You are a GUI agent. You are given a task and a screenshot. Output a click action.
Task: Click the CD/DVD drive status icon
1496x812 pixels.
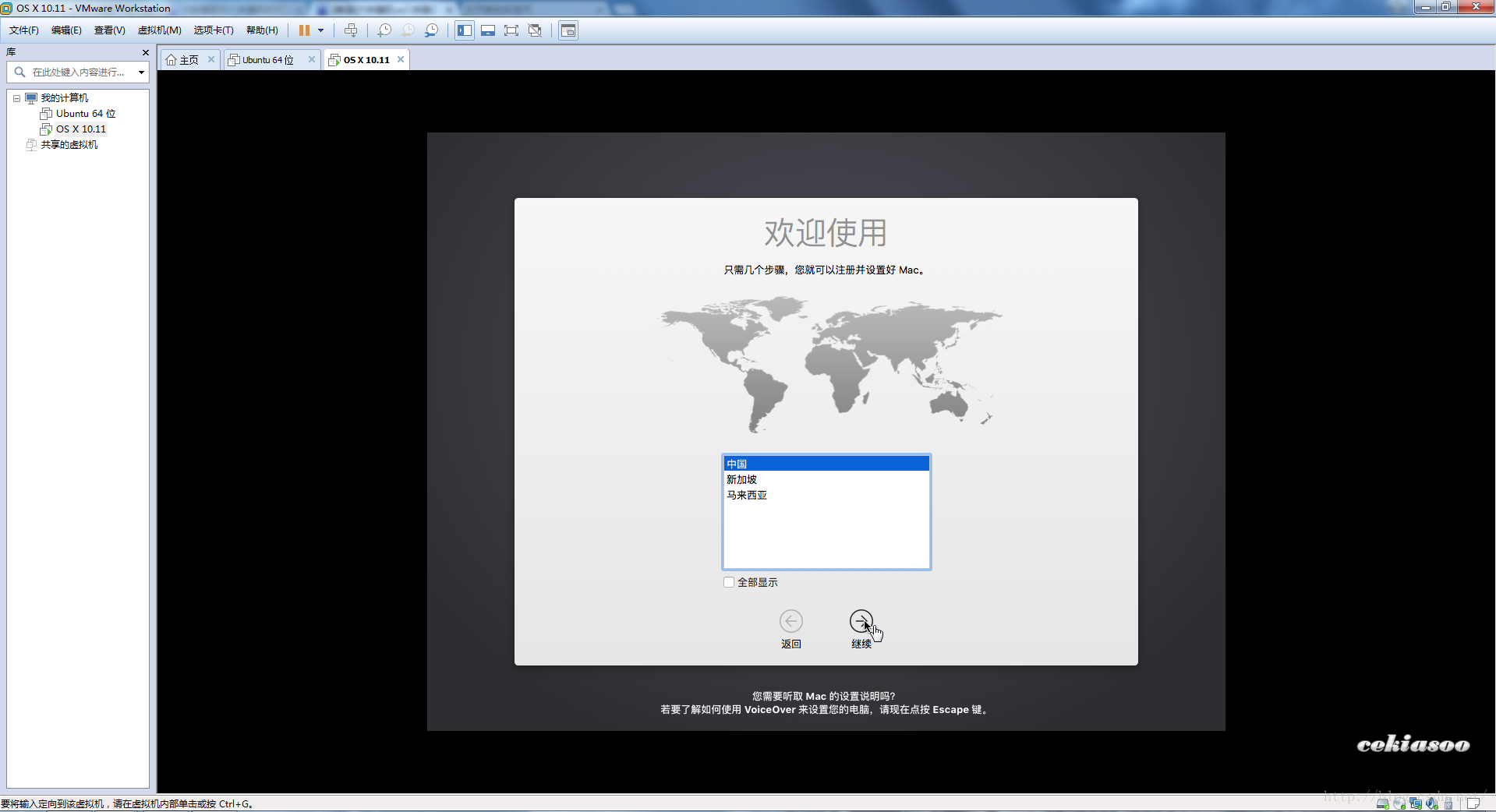pos(1399,803)
